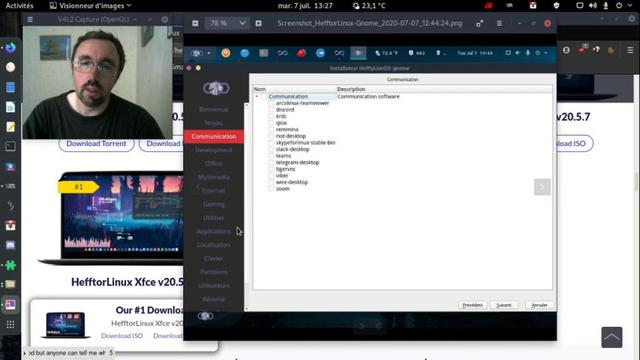Image resolution: width=640 pixels, height=360 pixels.
Task: Open the clock and calendar menu
Action: (x=305, y=6)
